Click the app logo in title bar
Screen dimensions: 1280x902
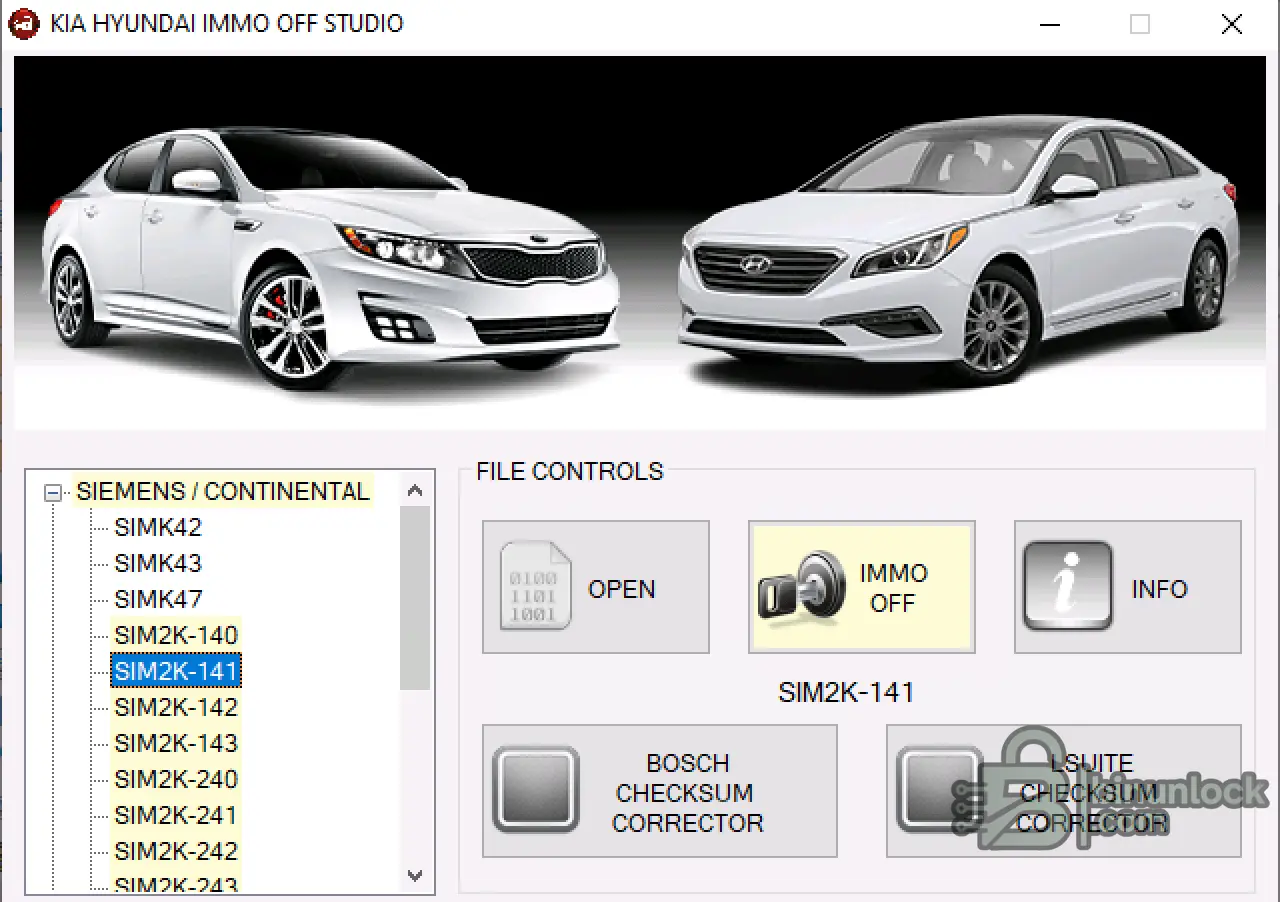(23, 23)
